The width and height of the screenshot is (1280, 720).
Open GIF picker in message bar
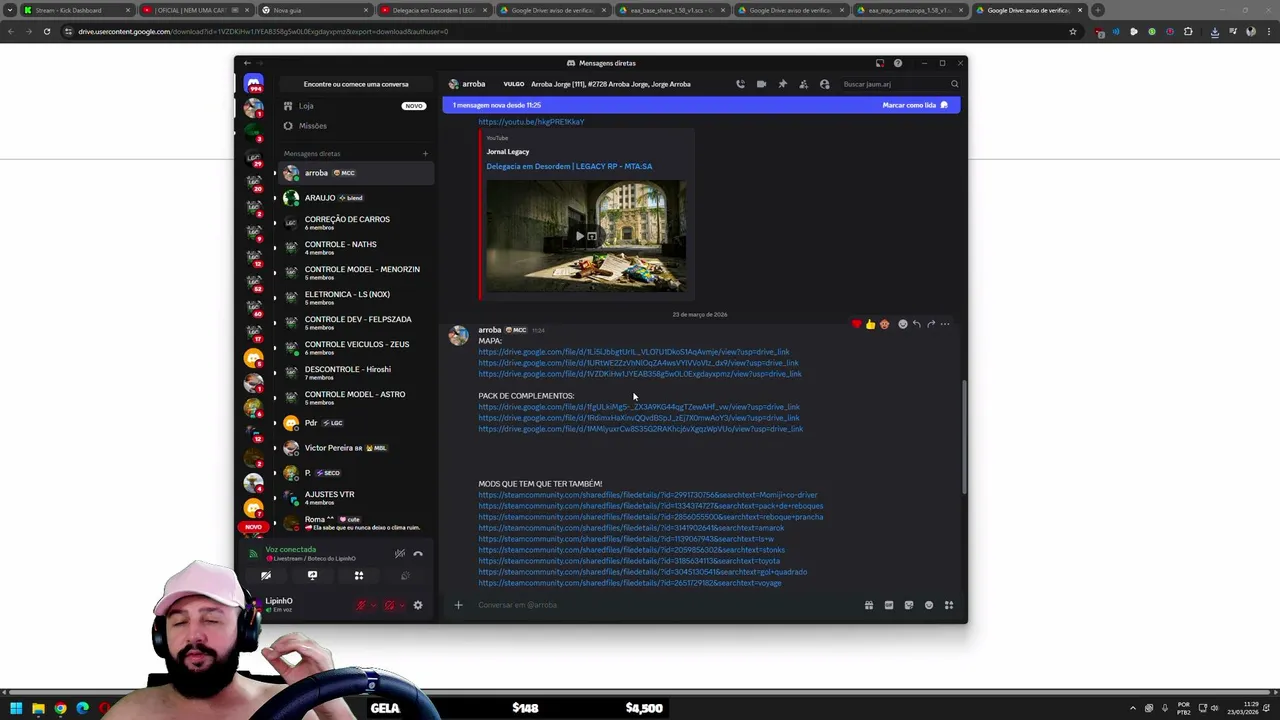click(888, 605)
